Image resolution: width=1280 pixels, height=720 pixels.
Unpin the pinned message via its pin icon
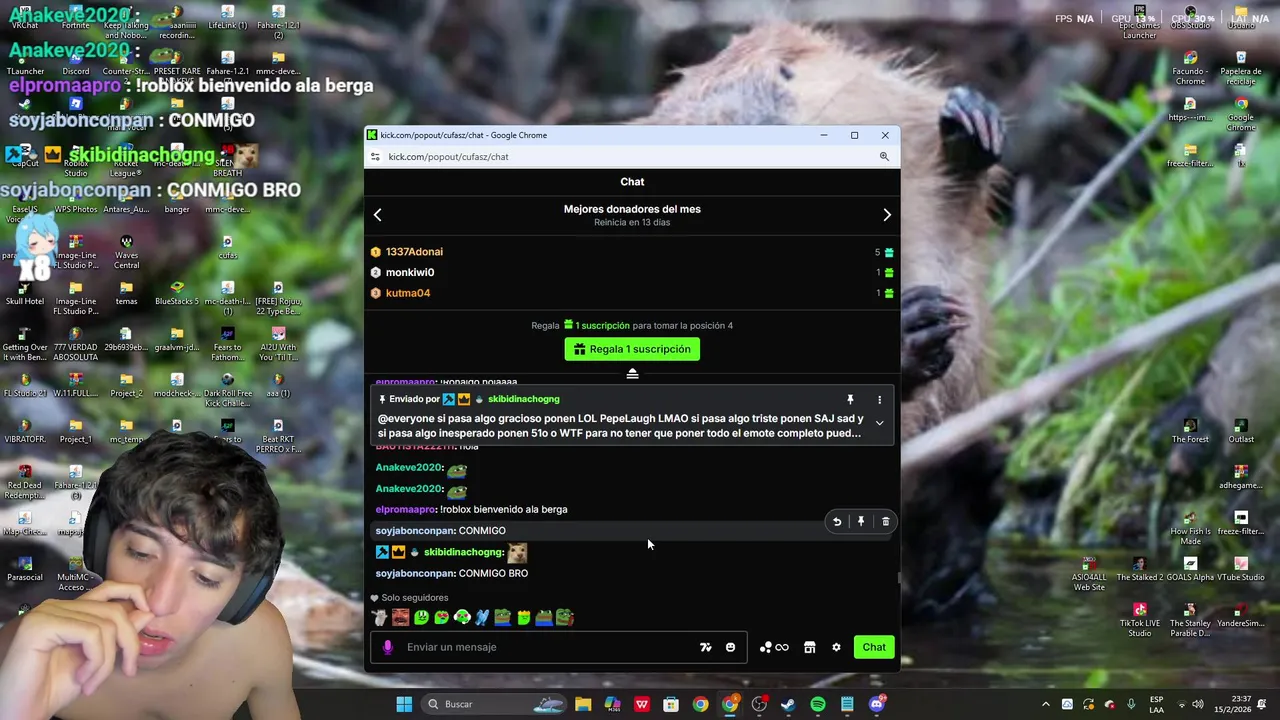coord(850,399)
